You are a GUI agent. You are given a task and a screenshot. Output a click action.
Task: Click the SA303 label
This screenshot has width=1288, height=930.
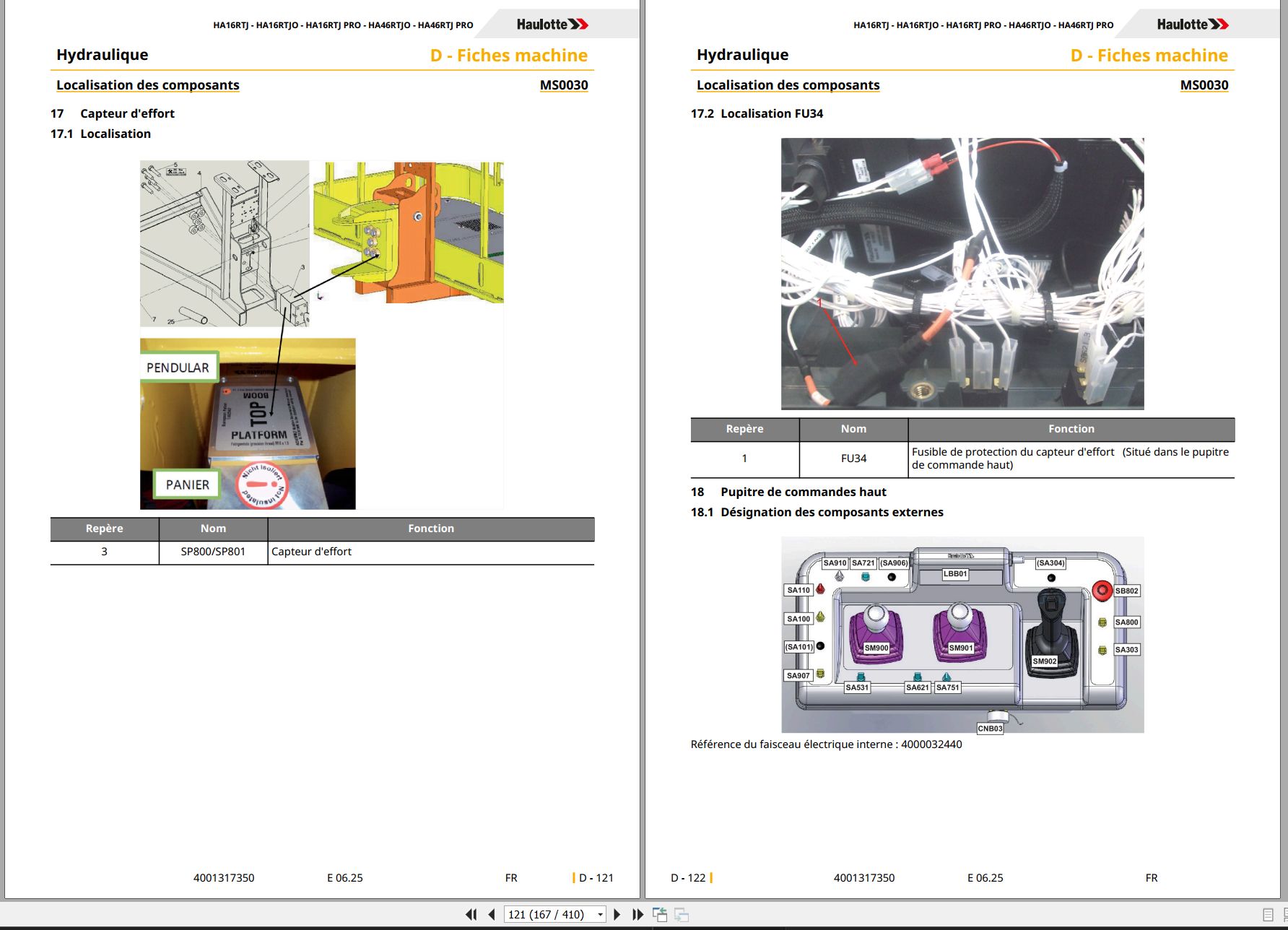click(x=1126, y=650)
